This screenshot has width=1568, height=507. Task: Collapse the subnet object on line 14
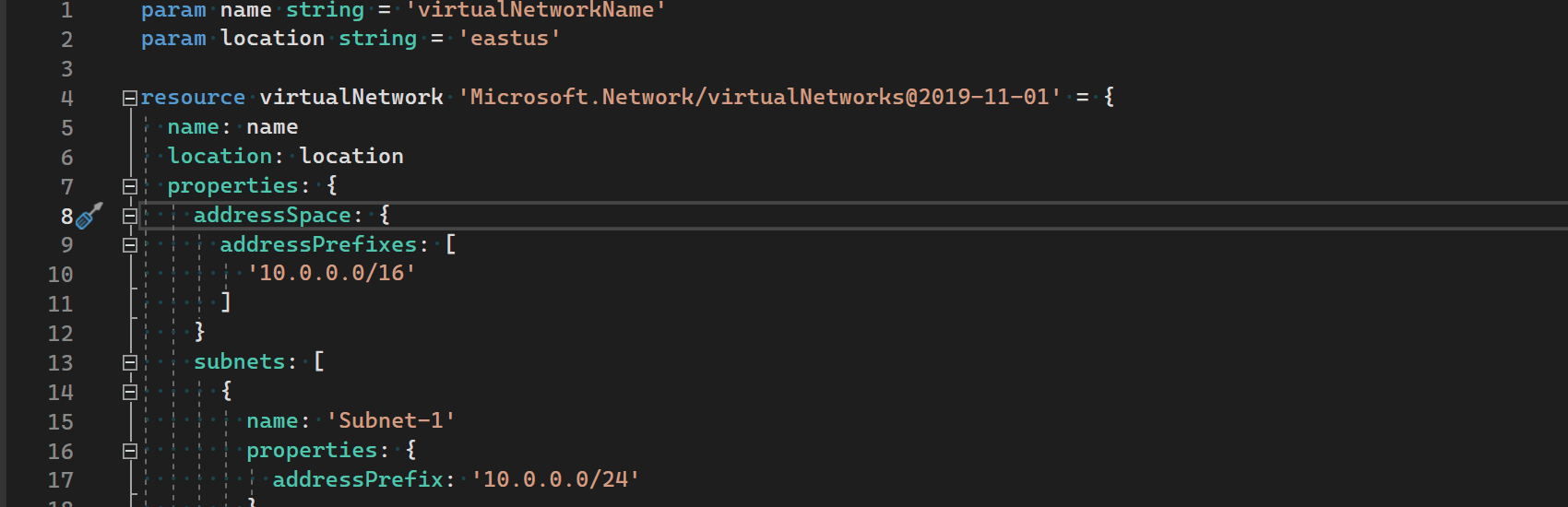(x=130, y=392)
